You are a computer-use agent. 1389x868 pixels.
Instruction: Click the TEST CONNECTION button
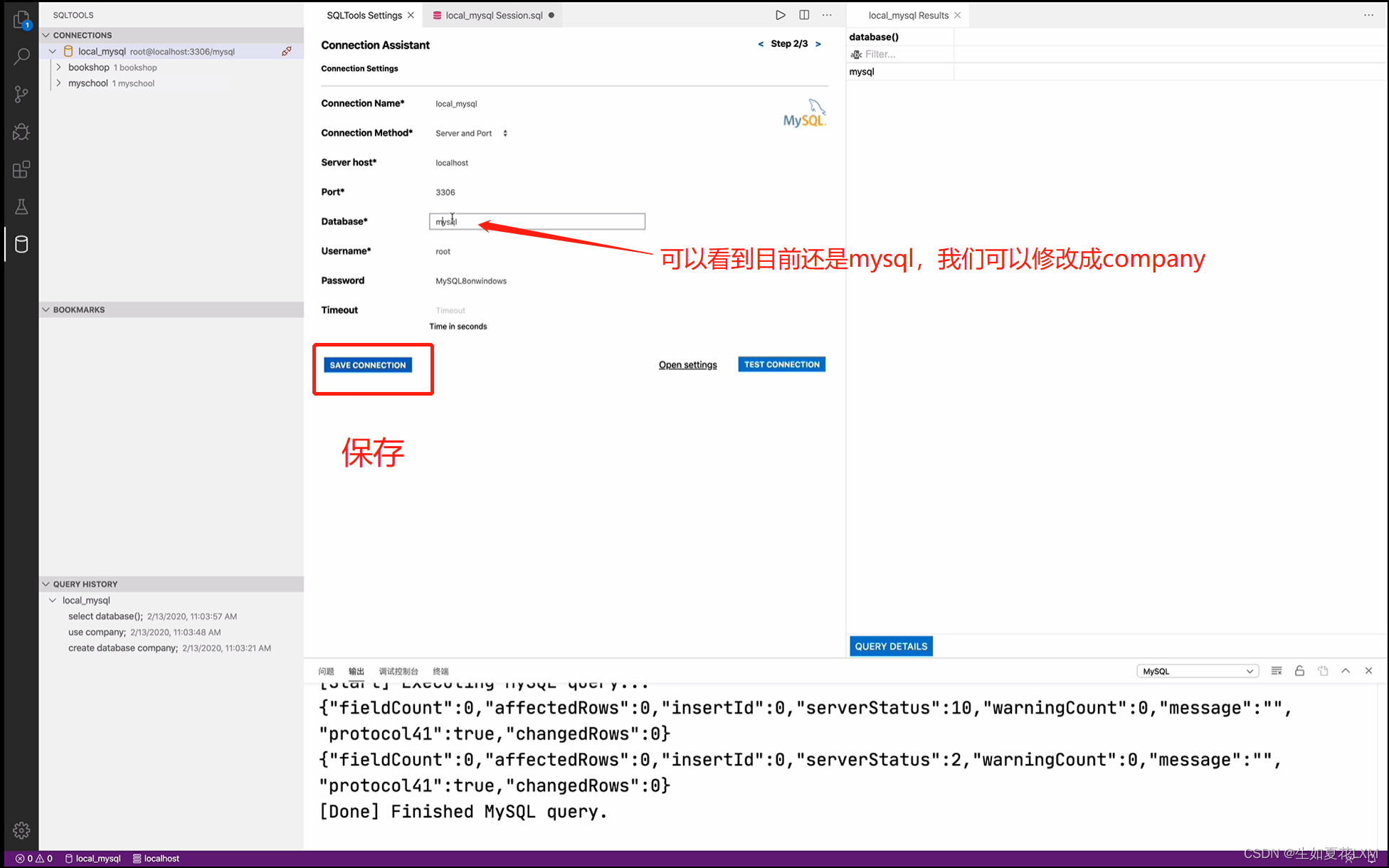(782, 364)
